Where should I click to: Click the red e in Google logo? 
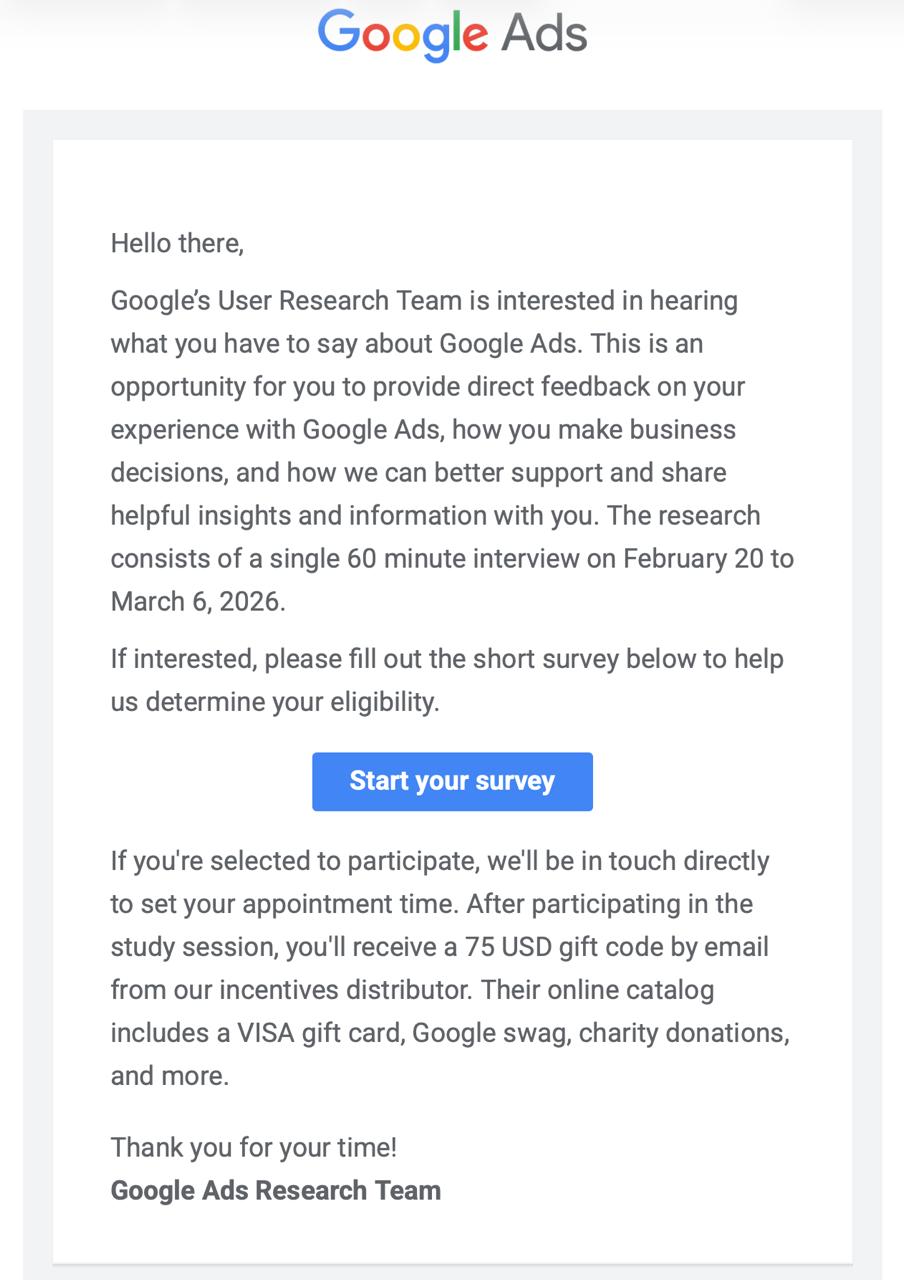[478, 38]
